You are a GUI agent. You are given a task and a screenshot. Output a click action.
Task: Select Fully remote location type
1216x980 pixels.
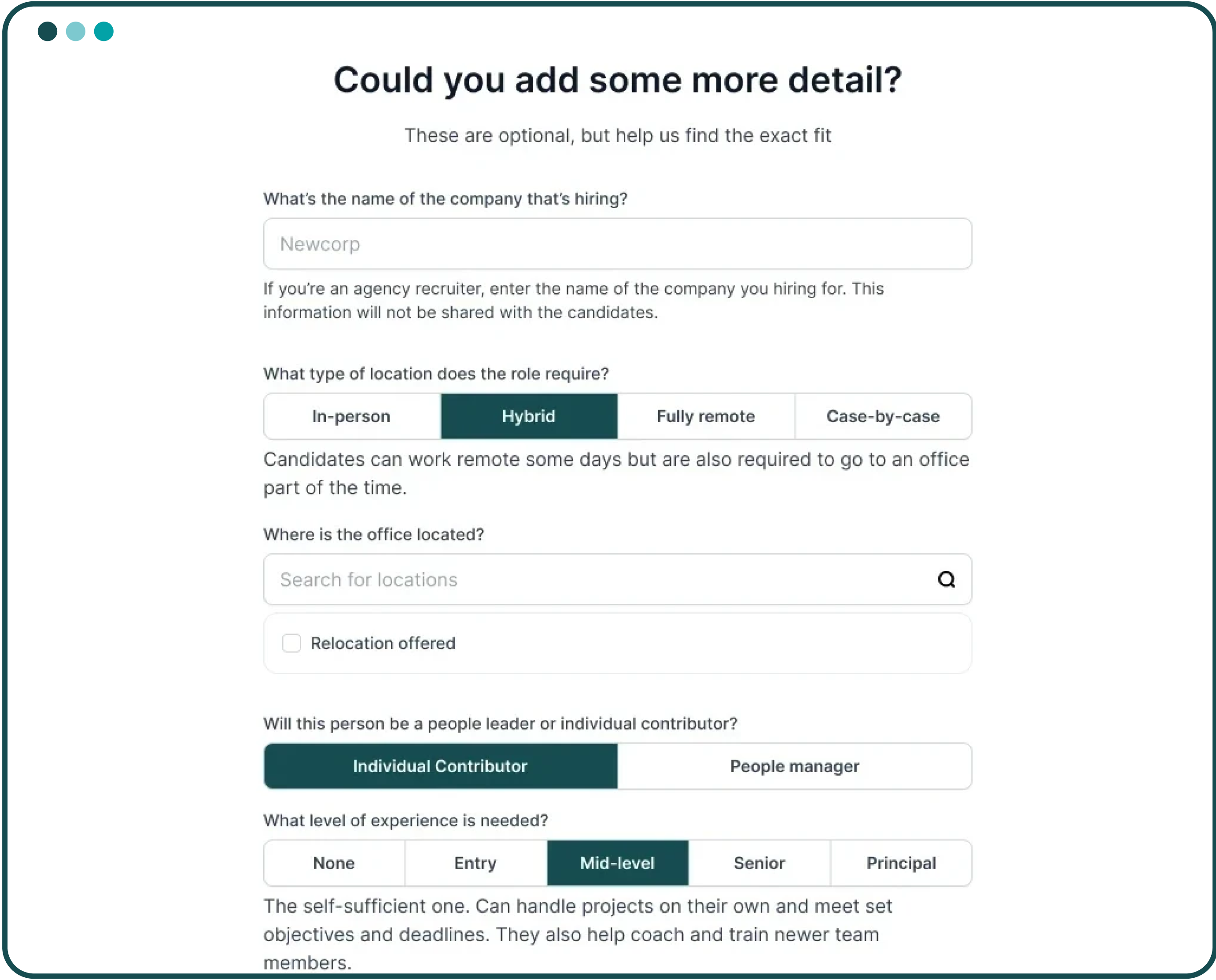tap(706, 416)
